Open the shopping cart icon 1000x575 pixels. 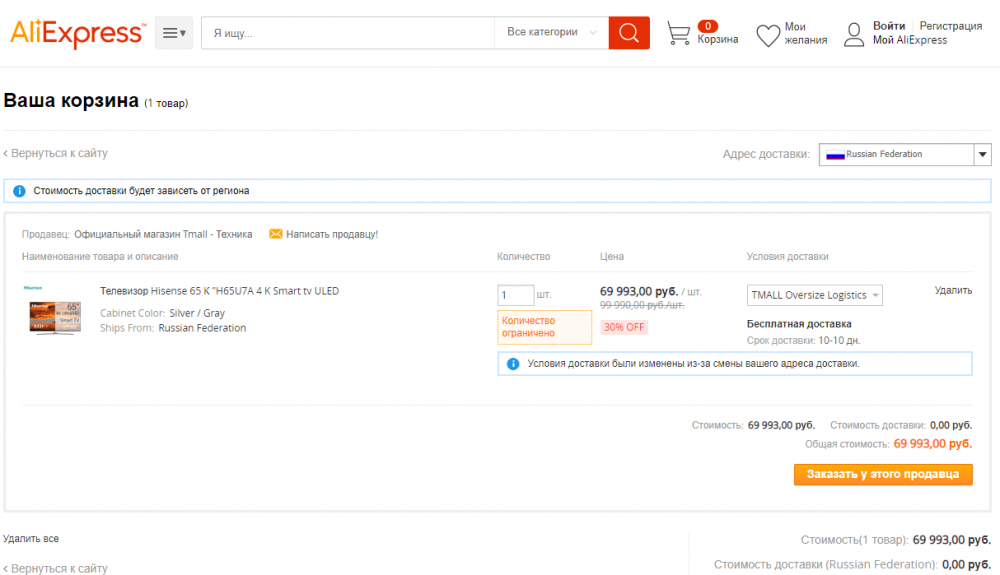679,33
